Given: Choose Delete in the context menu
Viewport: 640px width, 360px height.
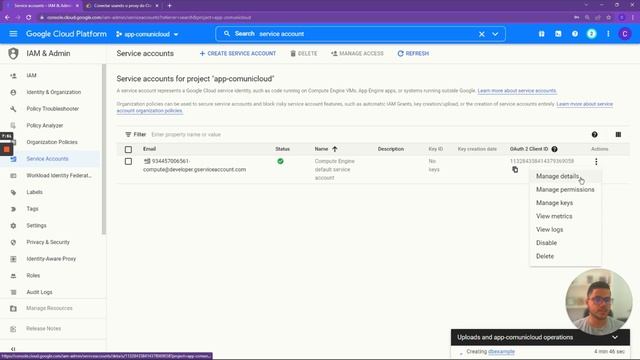Looking at the screenshot, I should point(545,256).
